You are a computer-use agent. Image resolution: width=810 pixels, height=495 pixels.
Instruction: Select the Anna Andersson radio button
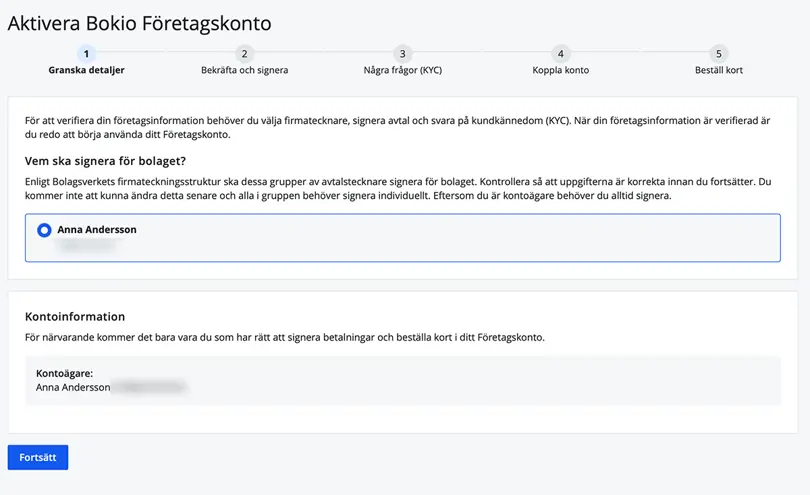44,230
